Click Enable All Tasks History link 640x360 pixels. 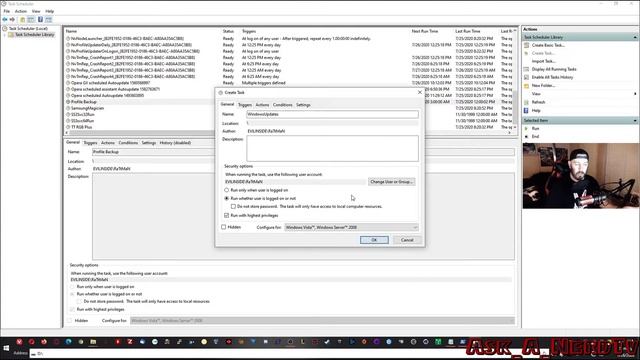(x=552, y=78)
